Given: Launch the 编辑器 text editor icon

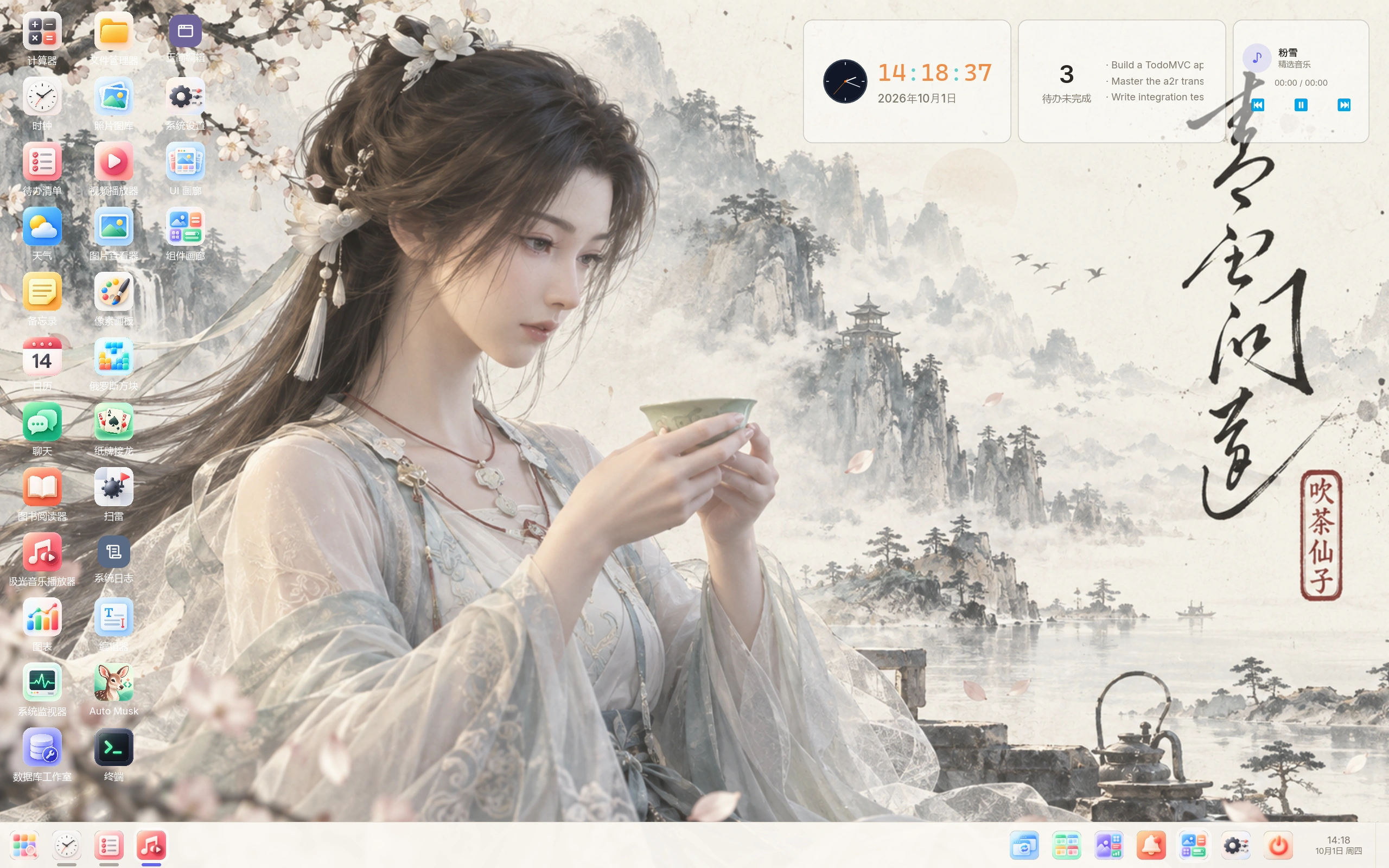Looking at the screenshot, I should pos(113,617).
